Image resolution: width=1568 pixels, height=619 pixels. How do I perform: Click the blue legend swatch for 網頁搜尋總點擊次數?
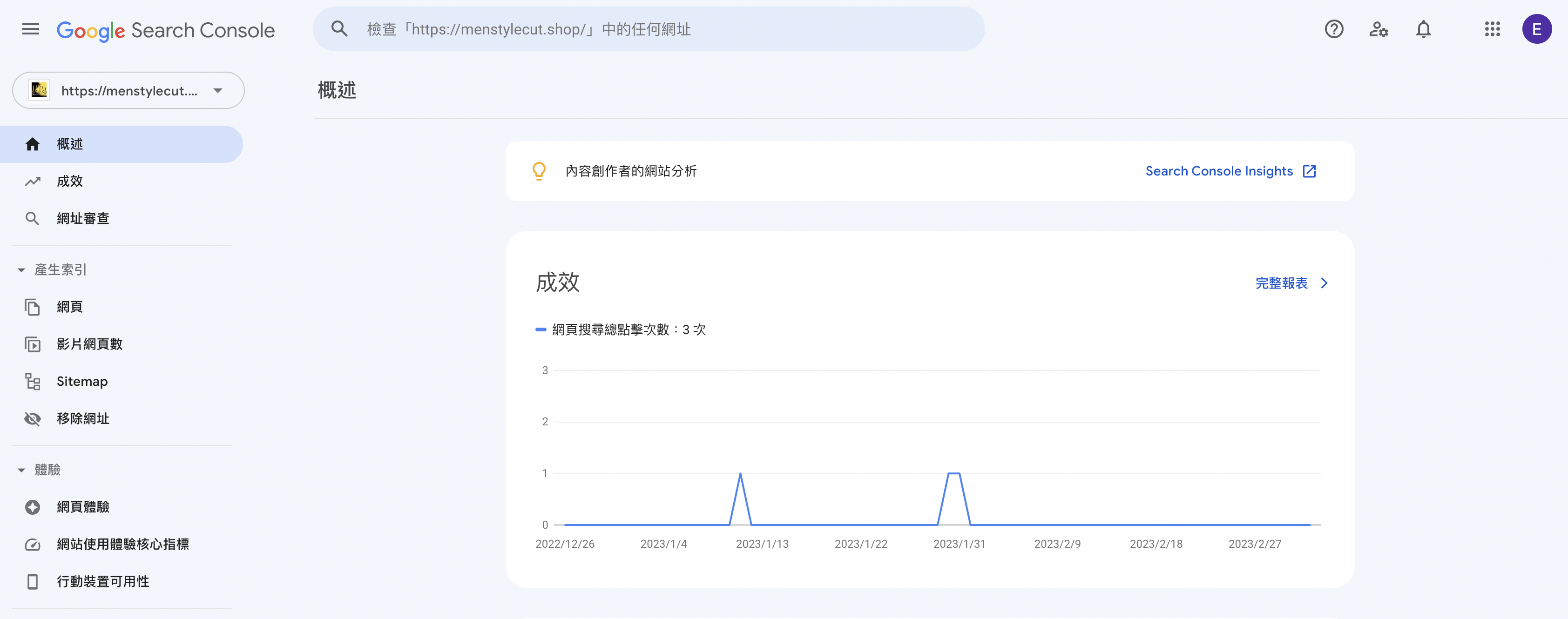pos(541,330)
